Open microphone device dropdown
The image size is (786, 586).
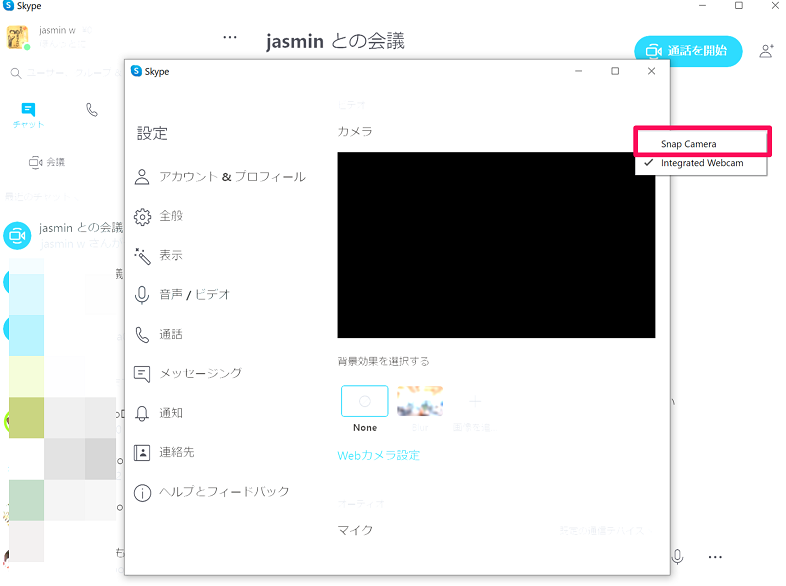tap(606, 530)
